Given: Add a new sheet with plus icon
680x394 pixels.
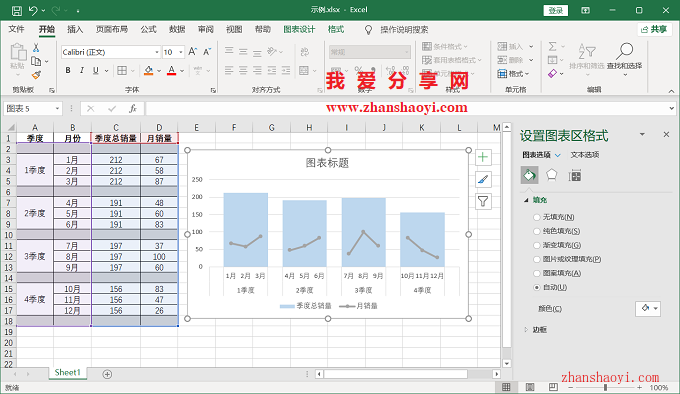Looking at the screenshot, I should (x=107, y=374).
